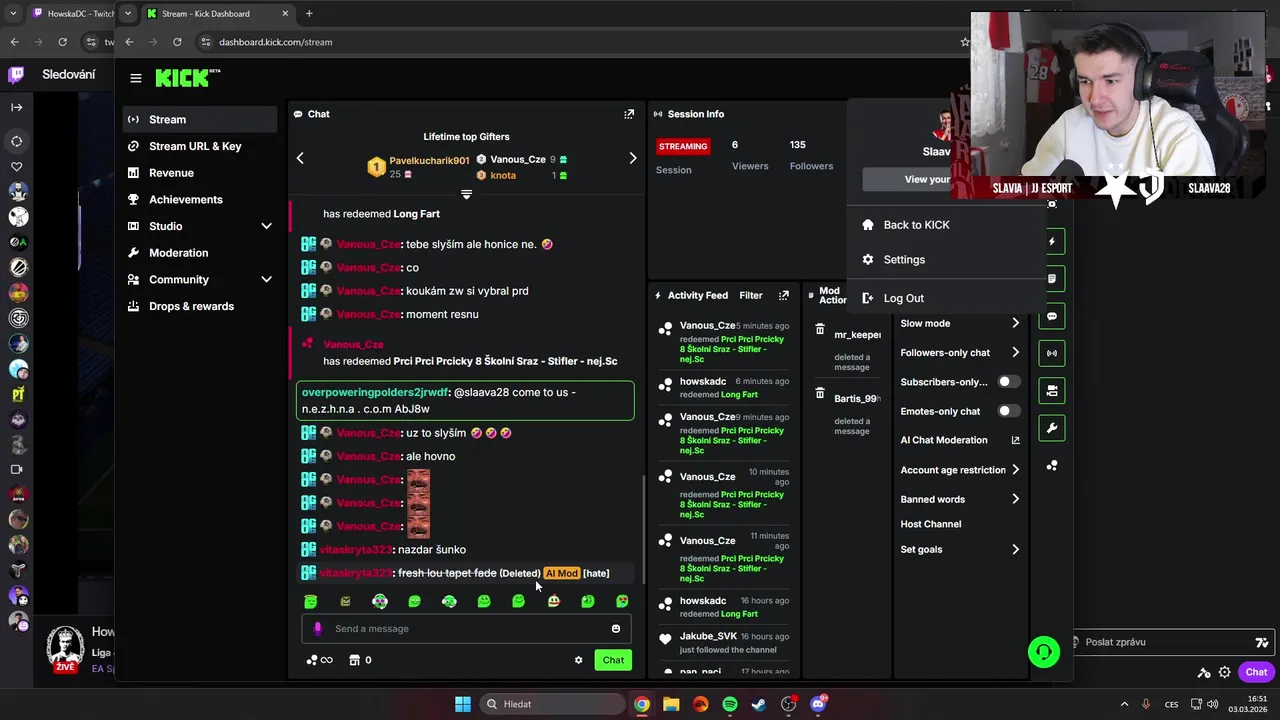Expand the Twitch sidebar arrow icon
1280x720 pixels.
[16, 107]
